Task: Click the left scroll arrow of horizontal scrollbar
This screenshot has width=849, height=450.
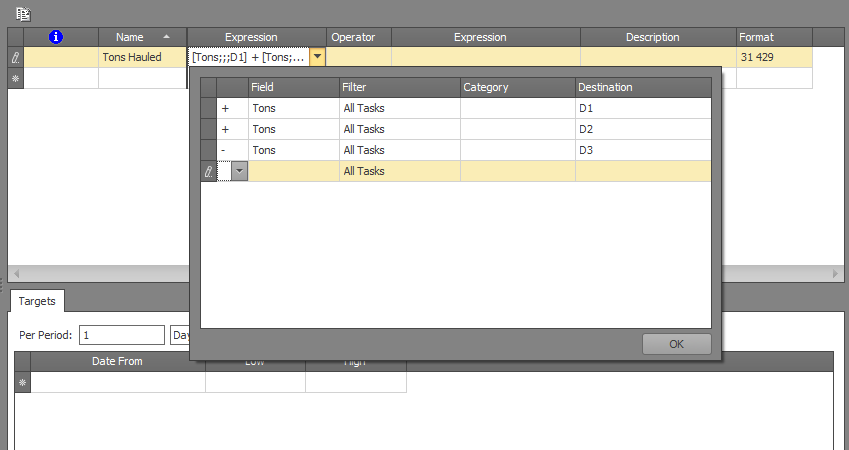Action: pyautogui.click(x=17, y=274)
